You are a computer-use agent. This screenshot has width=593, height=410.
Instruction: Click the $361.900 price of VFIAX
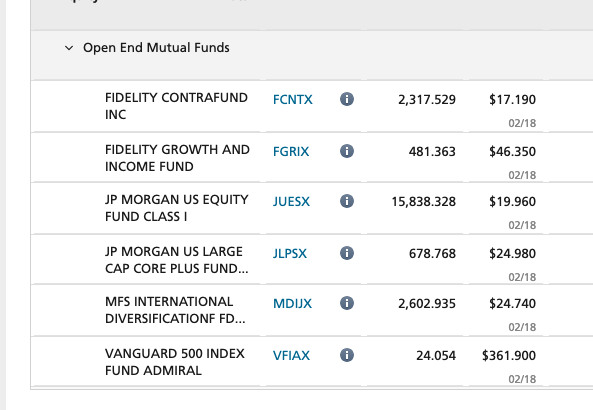pyautogui.click(x=509, y=356)
